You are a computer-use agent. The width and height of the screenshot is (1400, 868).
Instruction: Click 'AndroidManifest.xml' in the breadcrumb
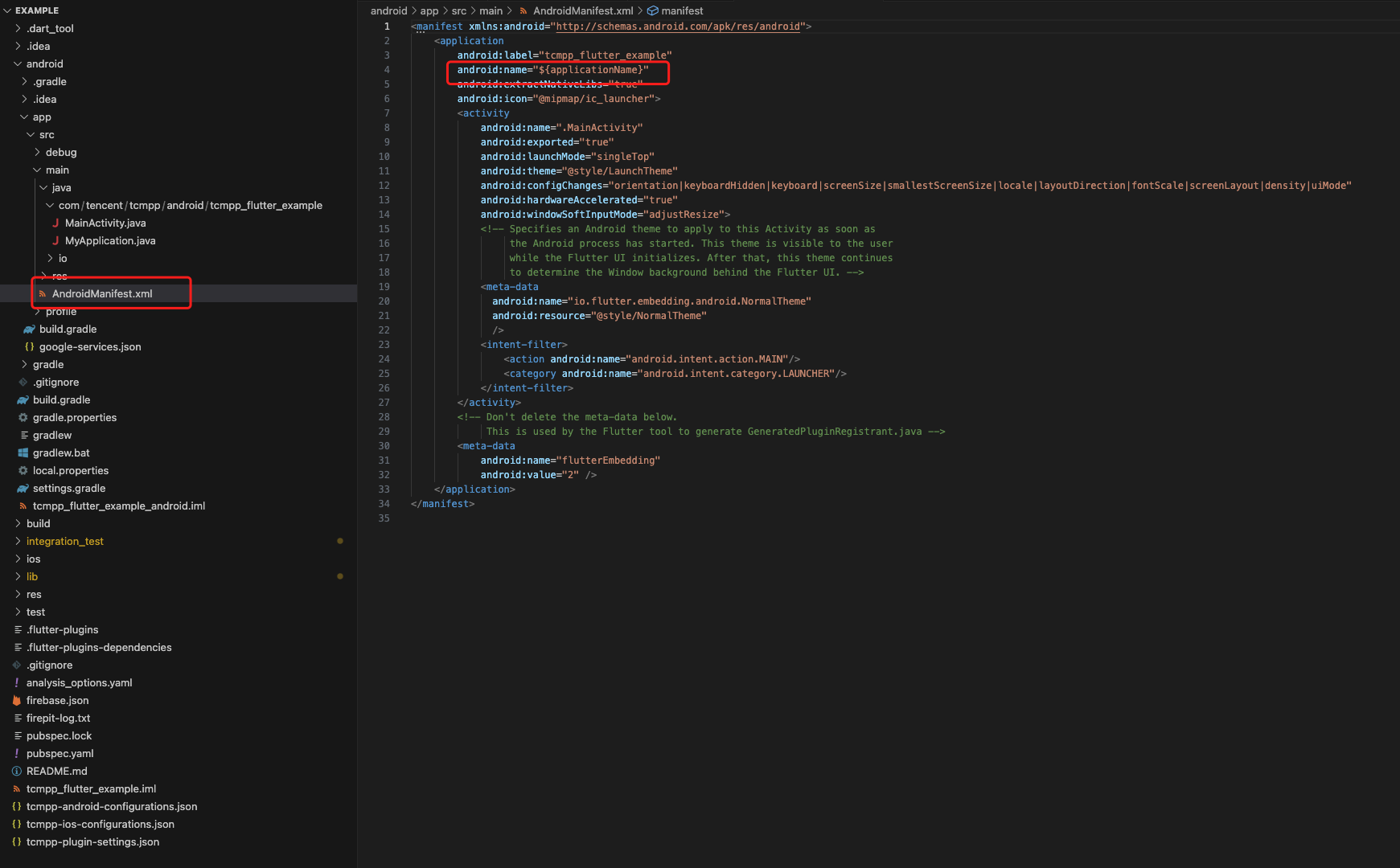pos(583,10)
